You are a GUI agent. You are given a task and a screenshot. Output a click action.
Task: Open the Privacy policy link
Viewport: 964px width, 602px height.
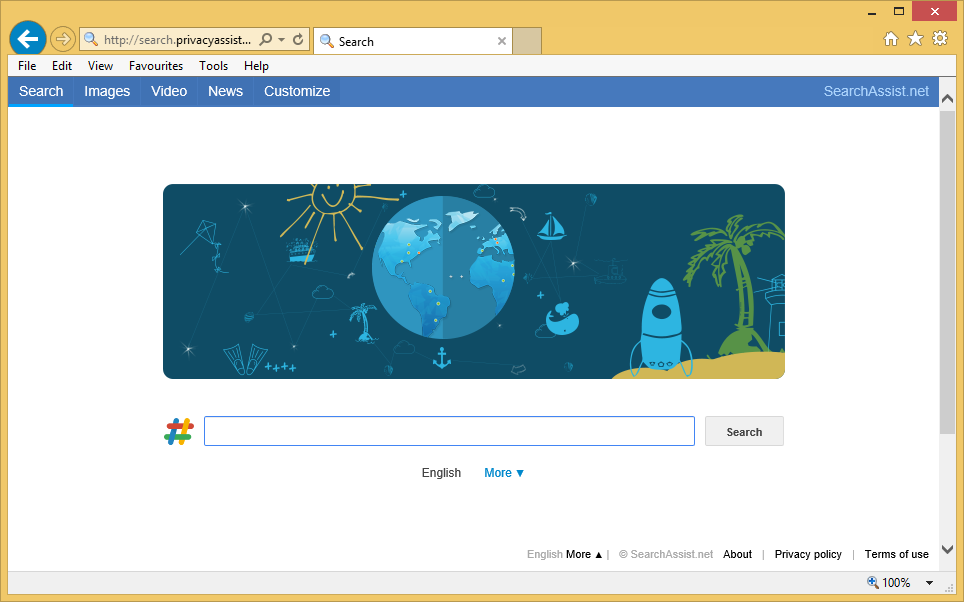(x=808, y=554)
